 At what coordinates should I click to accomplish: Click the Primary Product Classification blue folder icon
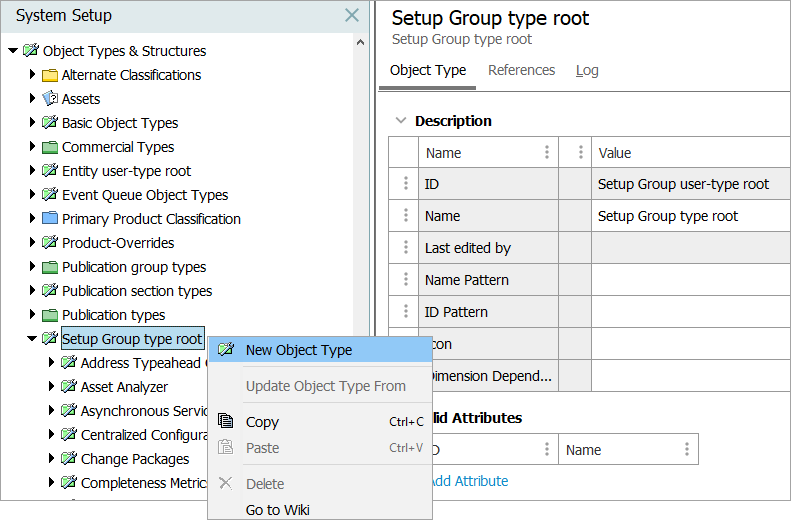coord(50,219)
